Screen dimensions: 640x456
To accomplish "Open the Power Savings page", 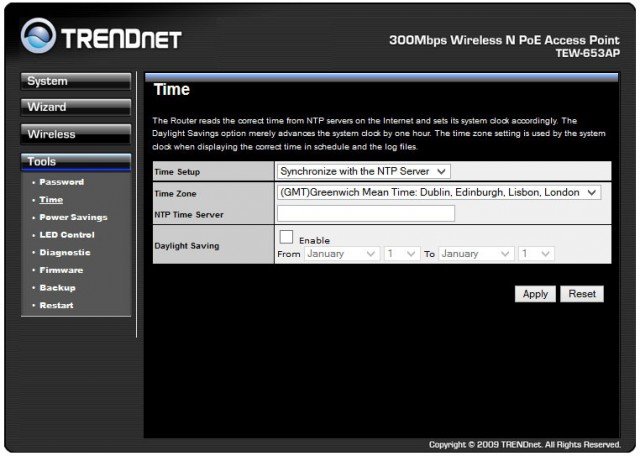I will point(73,217).
